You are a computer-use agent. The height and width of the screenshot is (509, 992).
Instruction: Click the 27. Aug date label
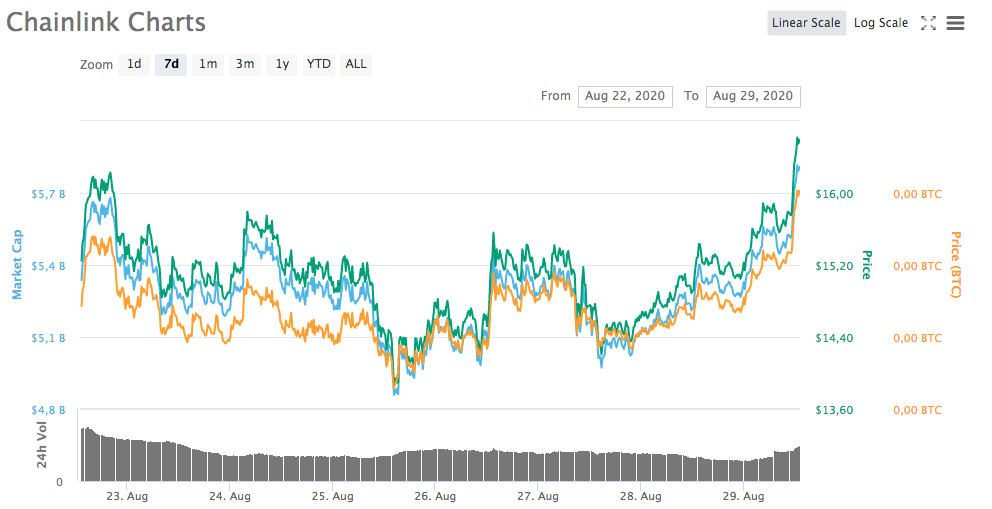[x=538, y=496]
